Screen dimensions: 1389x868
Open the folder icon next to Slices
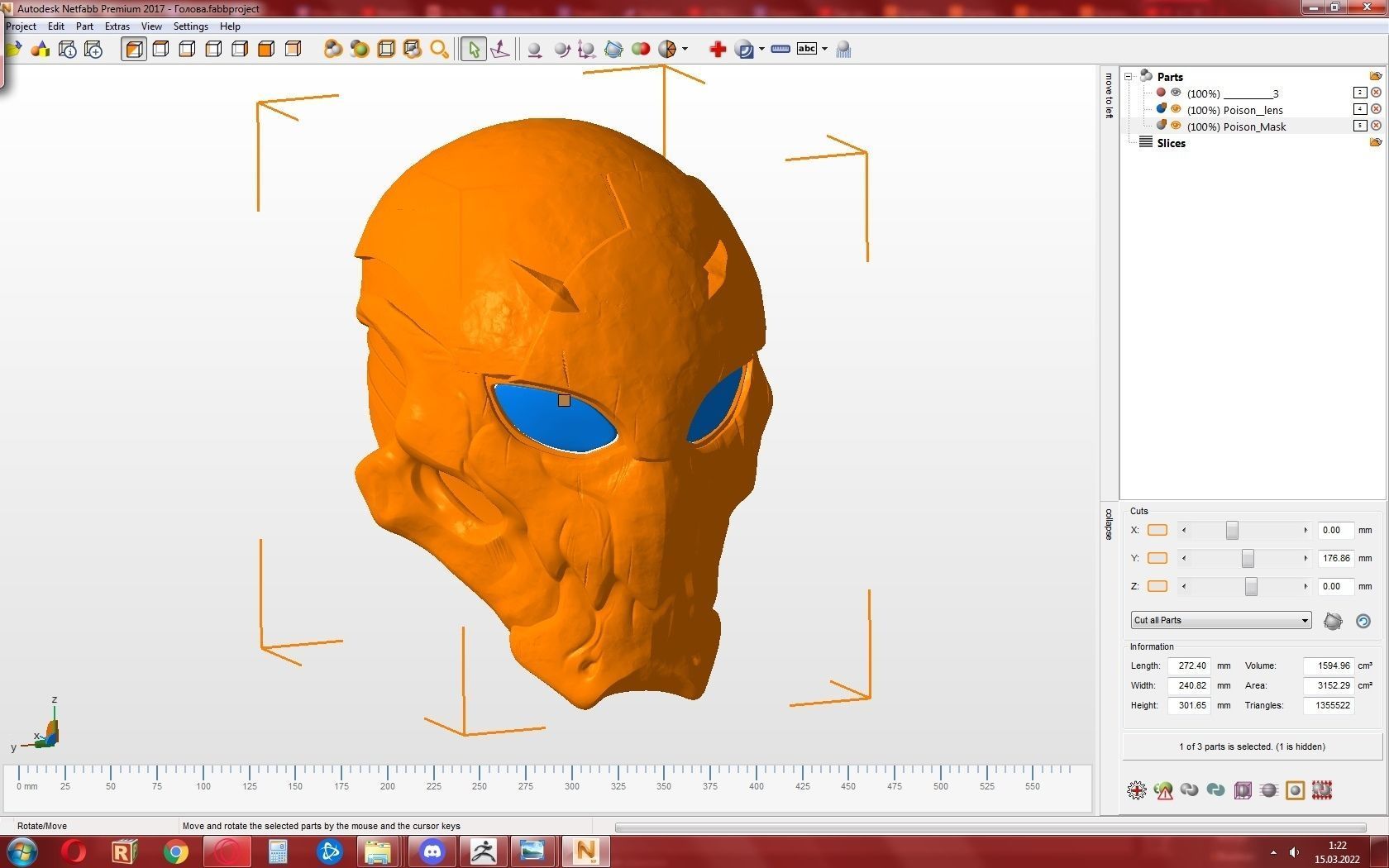(x=1376, y=142)
